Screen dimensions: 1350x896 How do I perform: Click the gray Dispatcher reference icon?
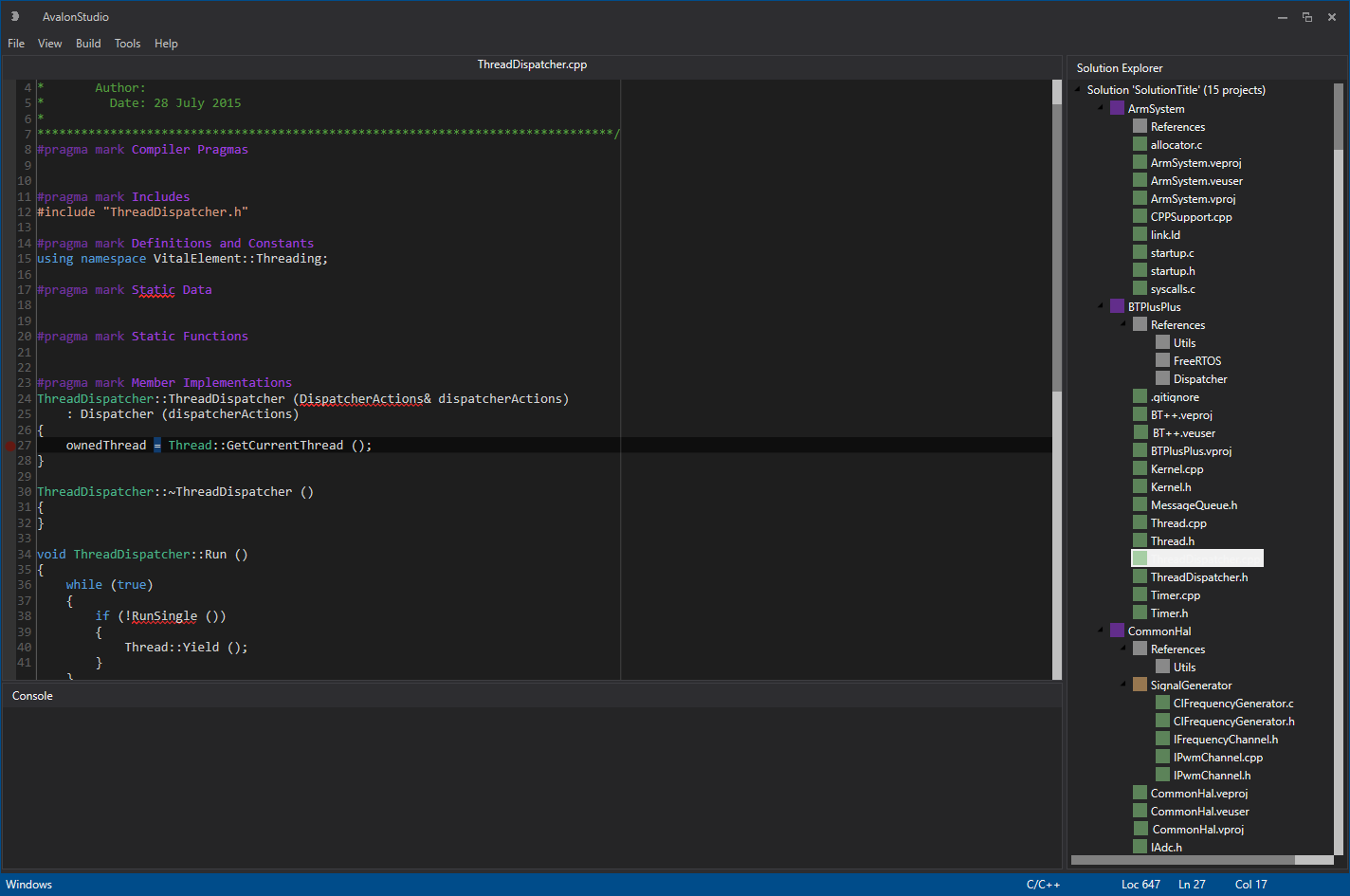[1162, 379]
